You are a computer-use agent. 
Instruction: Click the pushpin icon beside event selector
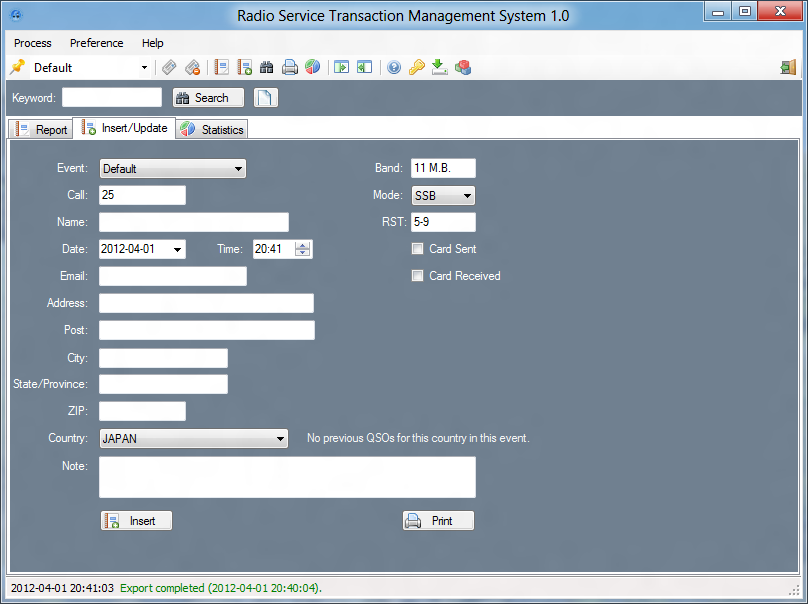coord(18,67)
